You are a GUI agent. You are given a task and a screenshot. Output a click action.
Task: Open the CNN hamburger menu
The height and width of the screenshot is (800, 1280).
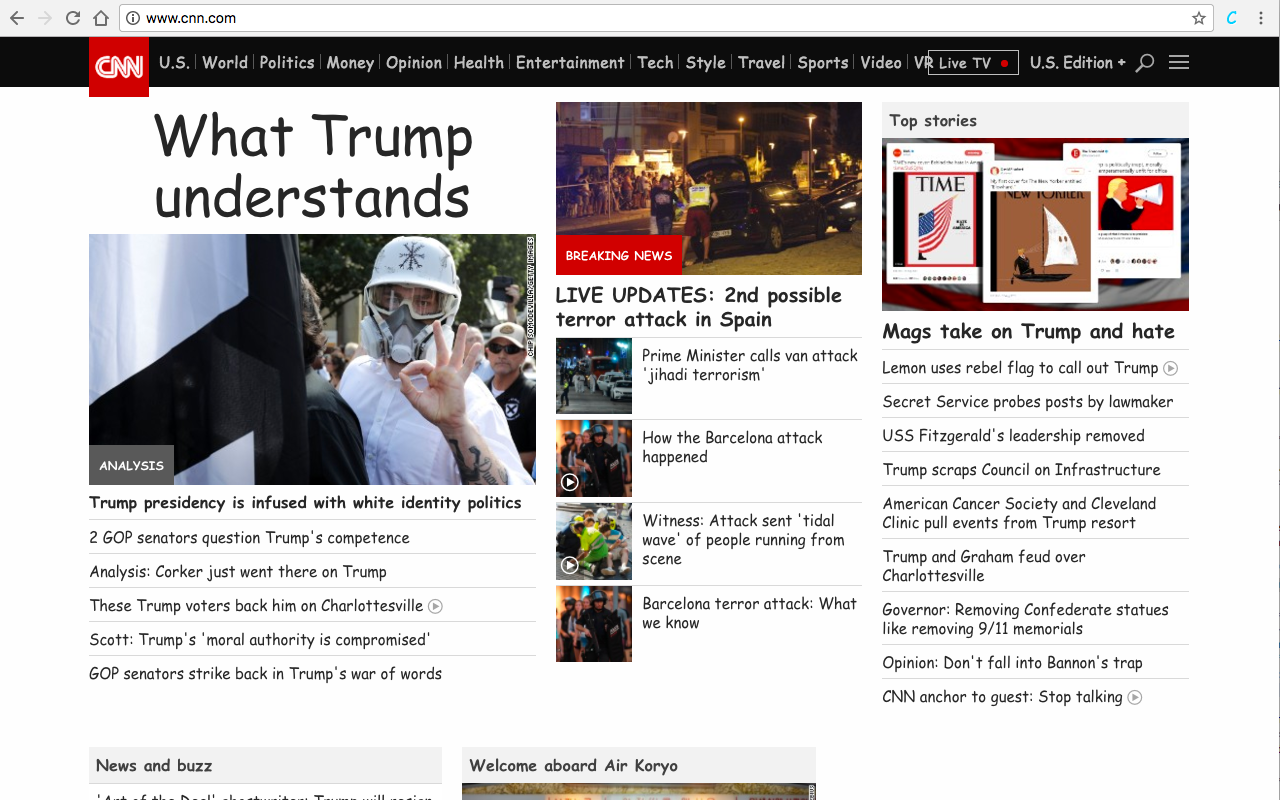tap(1179, 62)
